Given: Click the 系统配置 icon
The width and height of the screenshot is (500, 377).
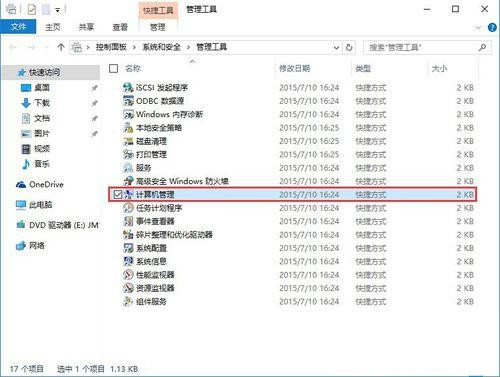Looking at the screenshot, I should [x=128, y=248].
